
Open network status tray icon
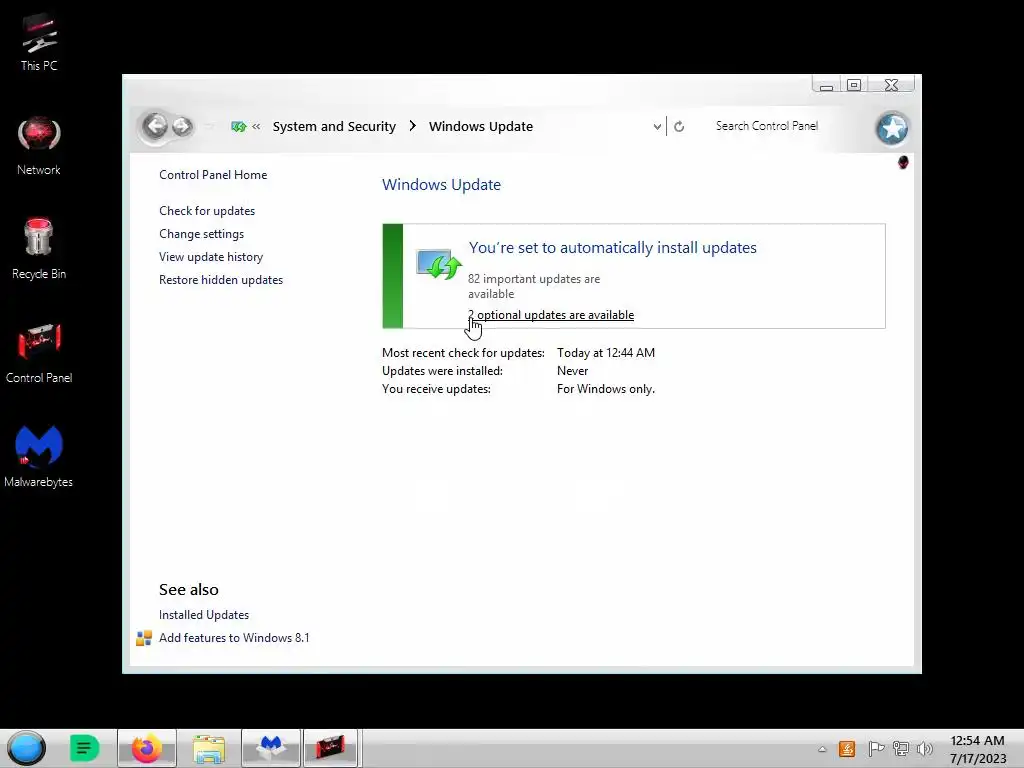pos(901,749)
